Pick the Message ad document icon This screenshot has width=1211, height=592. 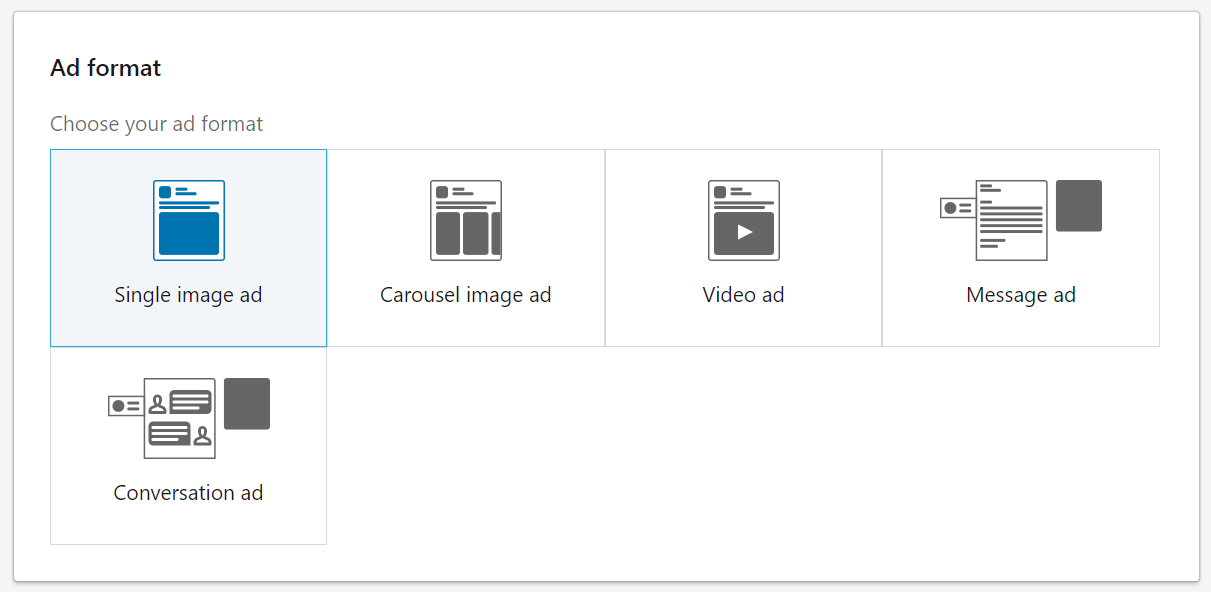pos(1011,220)
